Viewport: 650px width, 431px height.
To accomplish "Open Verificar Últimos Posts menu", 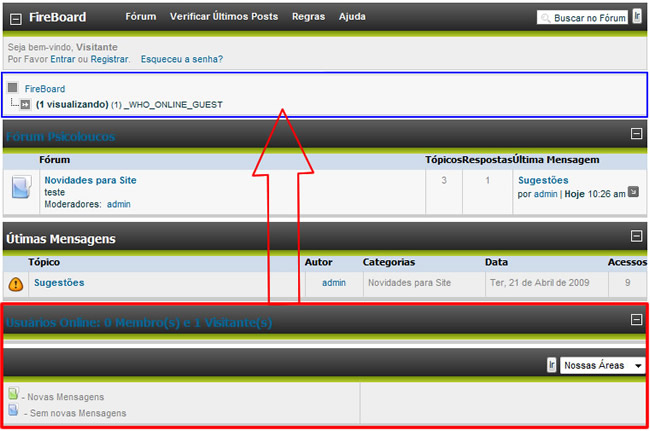I will click(226, 17).
